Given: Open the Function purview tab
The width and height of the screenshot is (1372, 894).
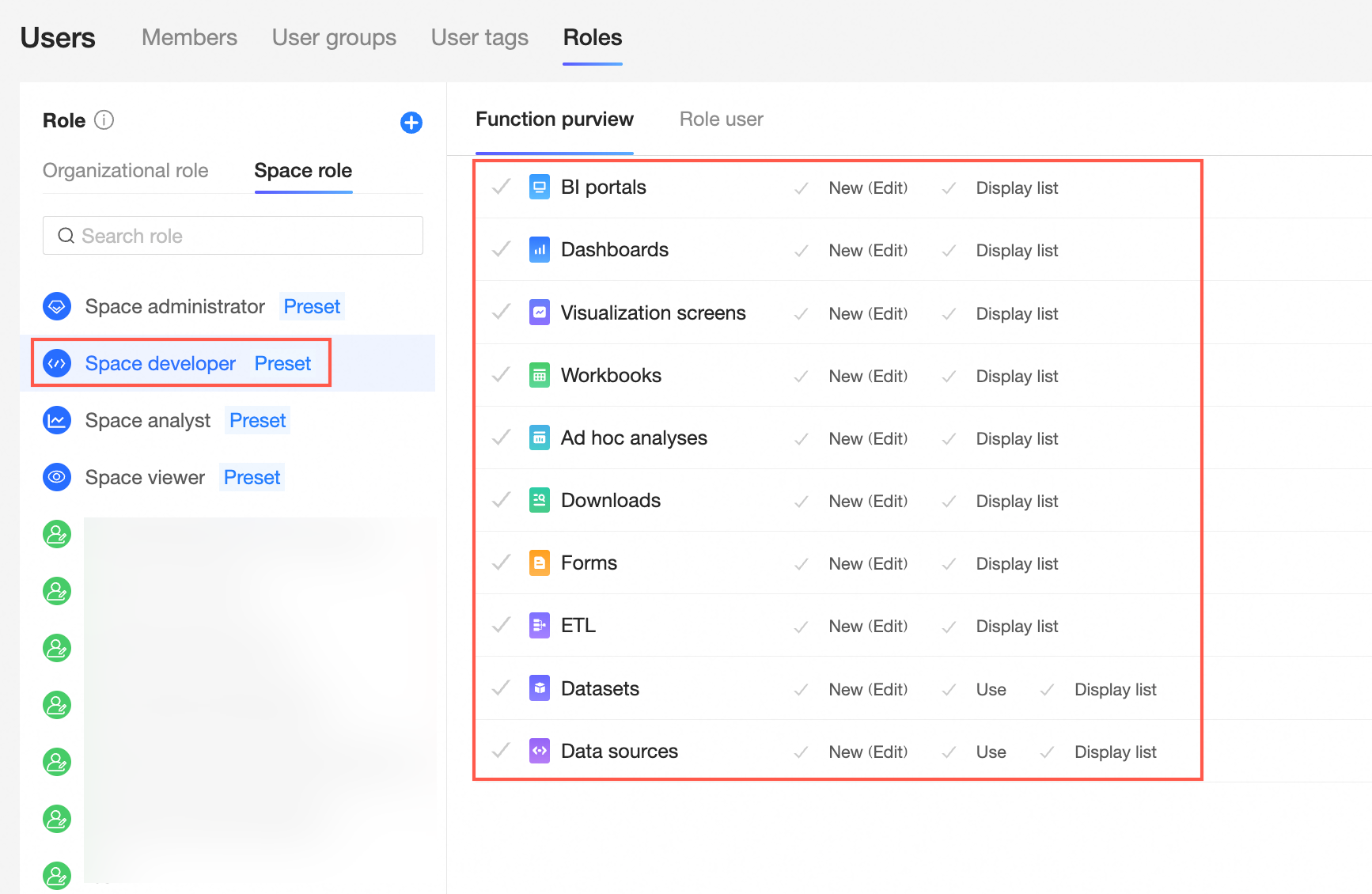Looking at the screenshot, I should pos(554,119).
